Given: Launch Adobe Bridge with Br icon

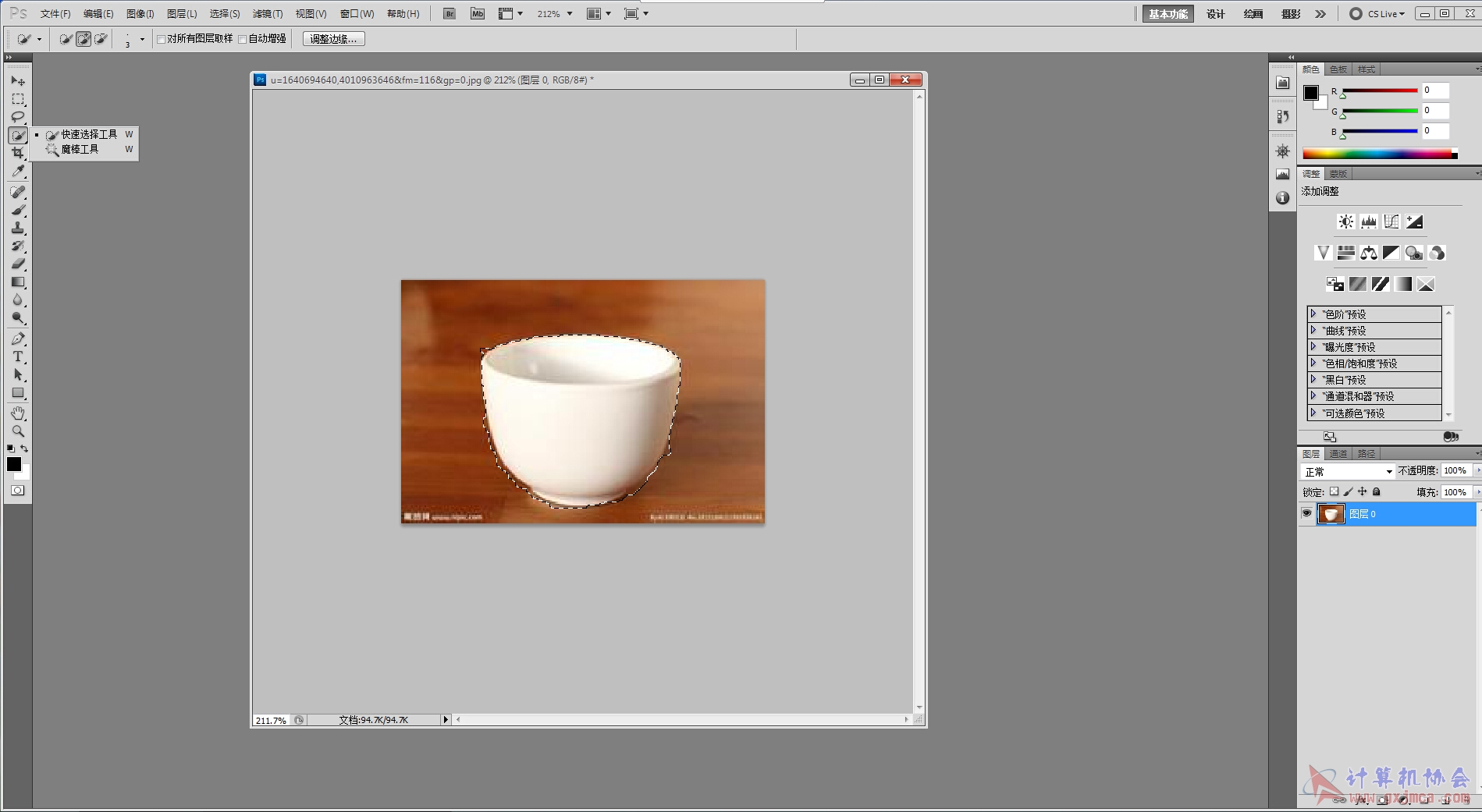Looking at the screenshot, I should 450,14.
